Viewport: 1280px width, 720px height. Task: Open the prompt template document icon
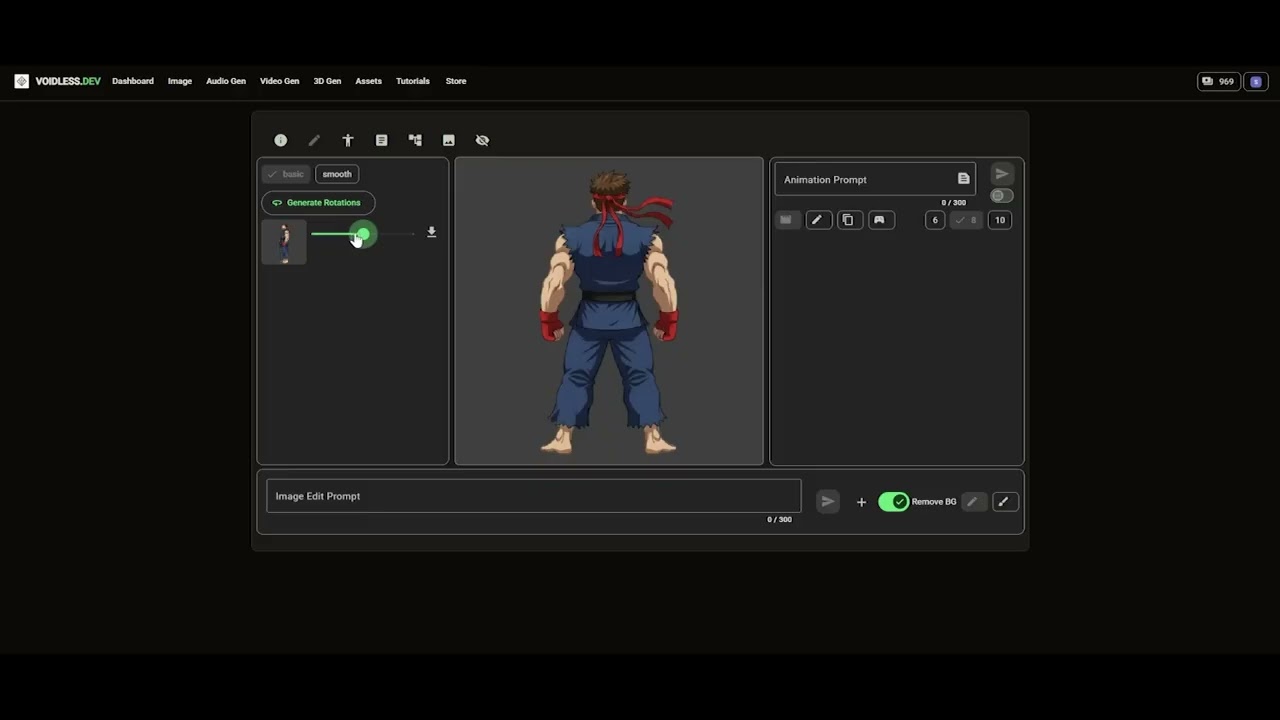click(x=963, y=179)
